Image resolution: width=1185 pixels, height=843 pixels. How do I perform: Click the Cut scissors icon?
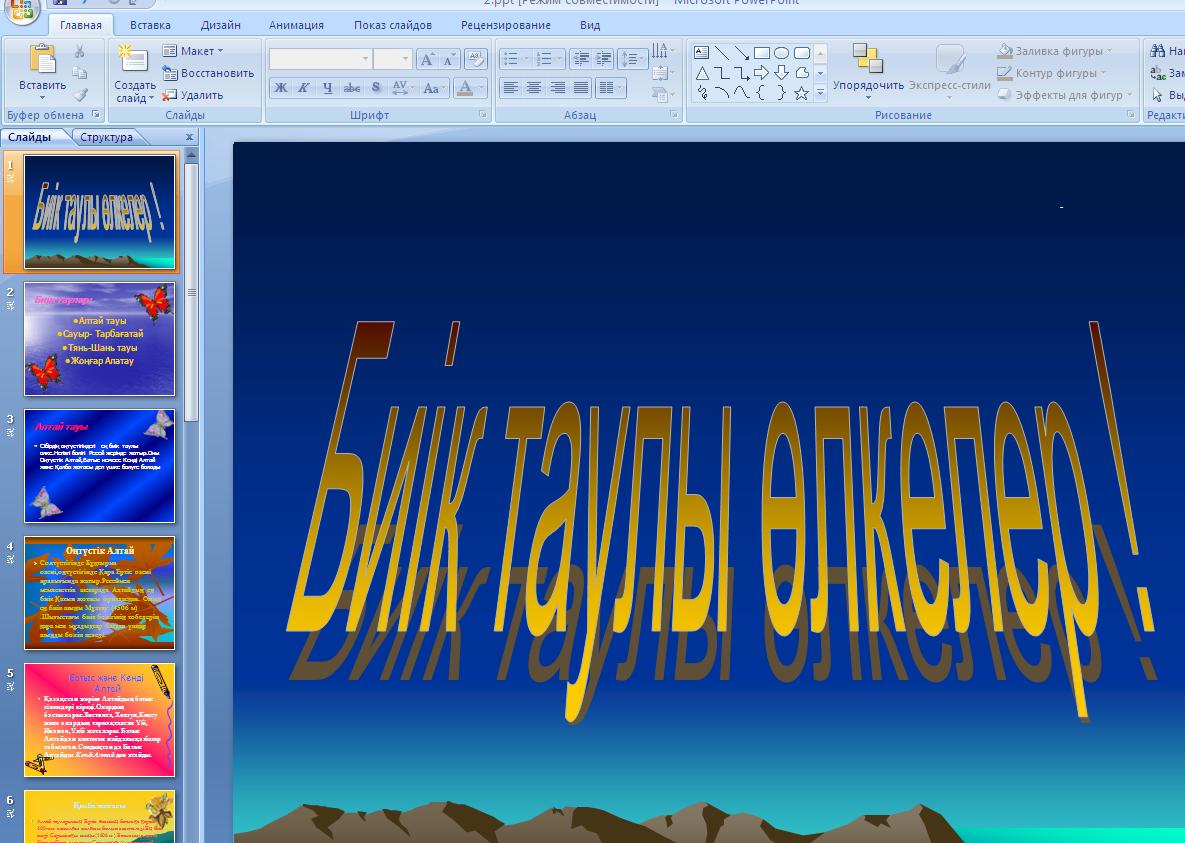(79, 51)
